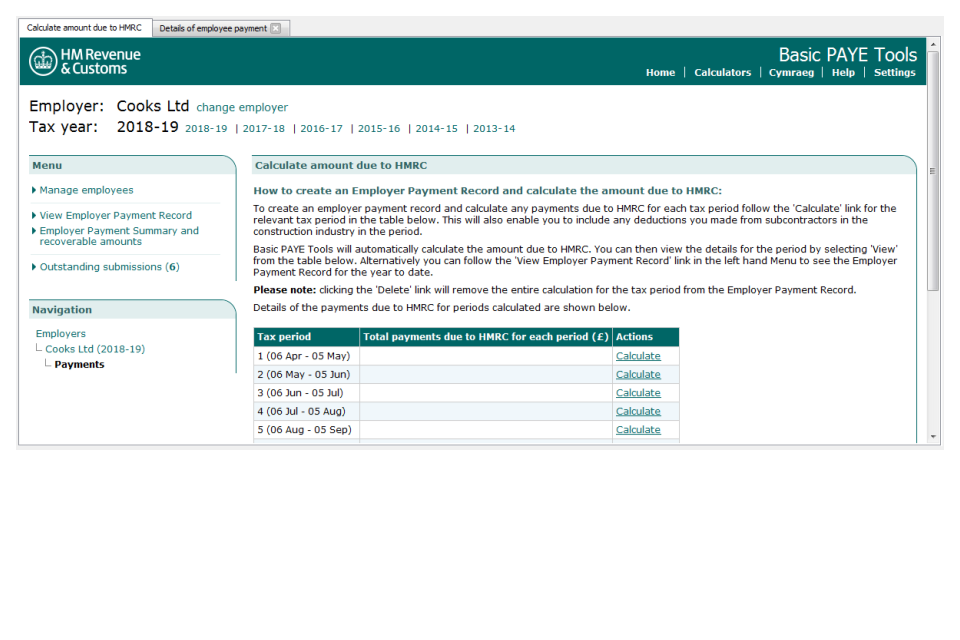
Task: Calculate tax period 3 (06 Jun - 05 Jul)
Action: click(638, 393)
